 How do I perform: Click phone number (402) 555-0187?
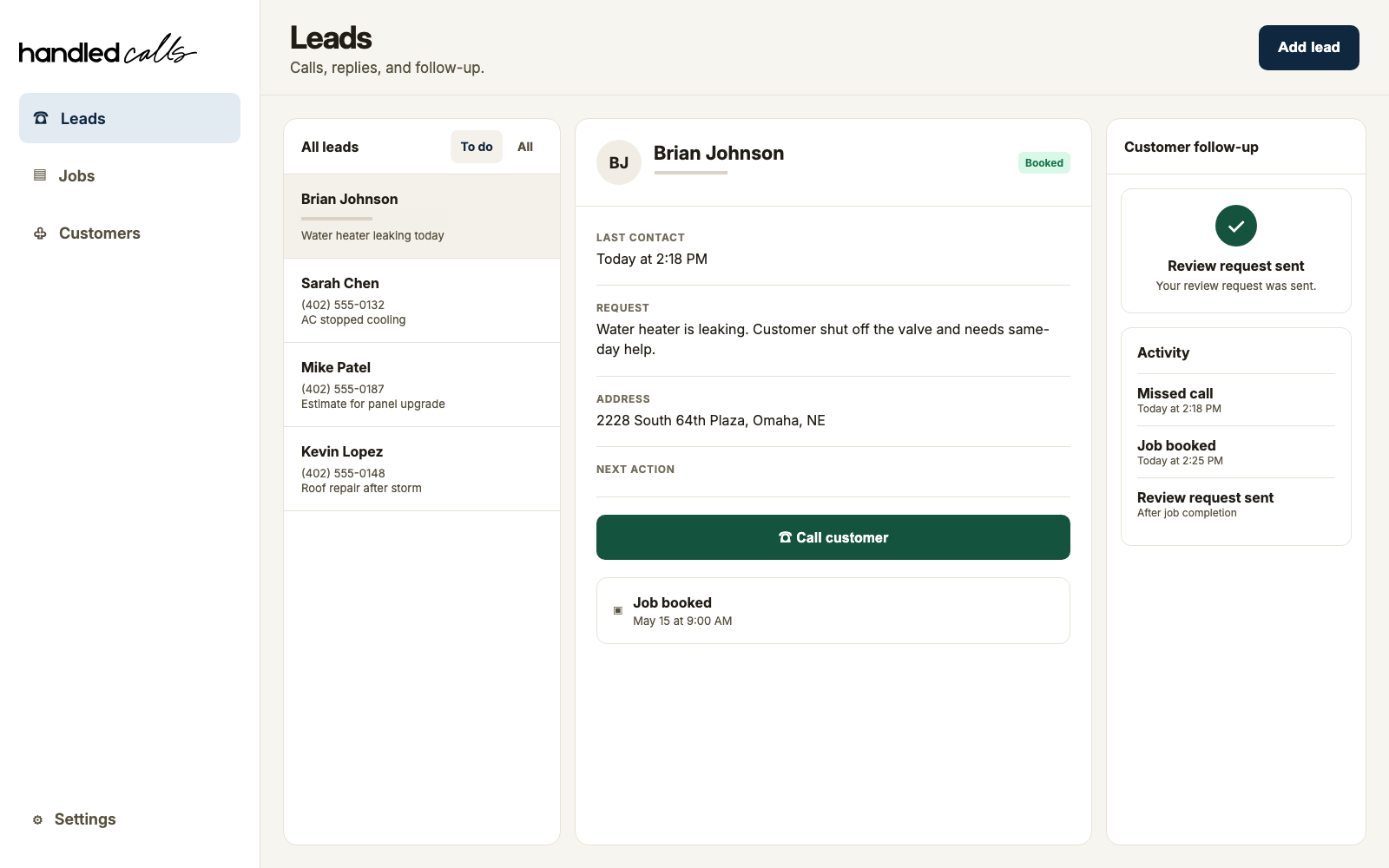click(343, 389)
